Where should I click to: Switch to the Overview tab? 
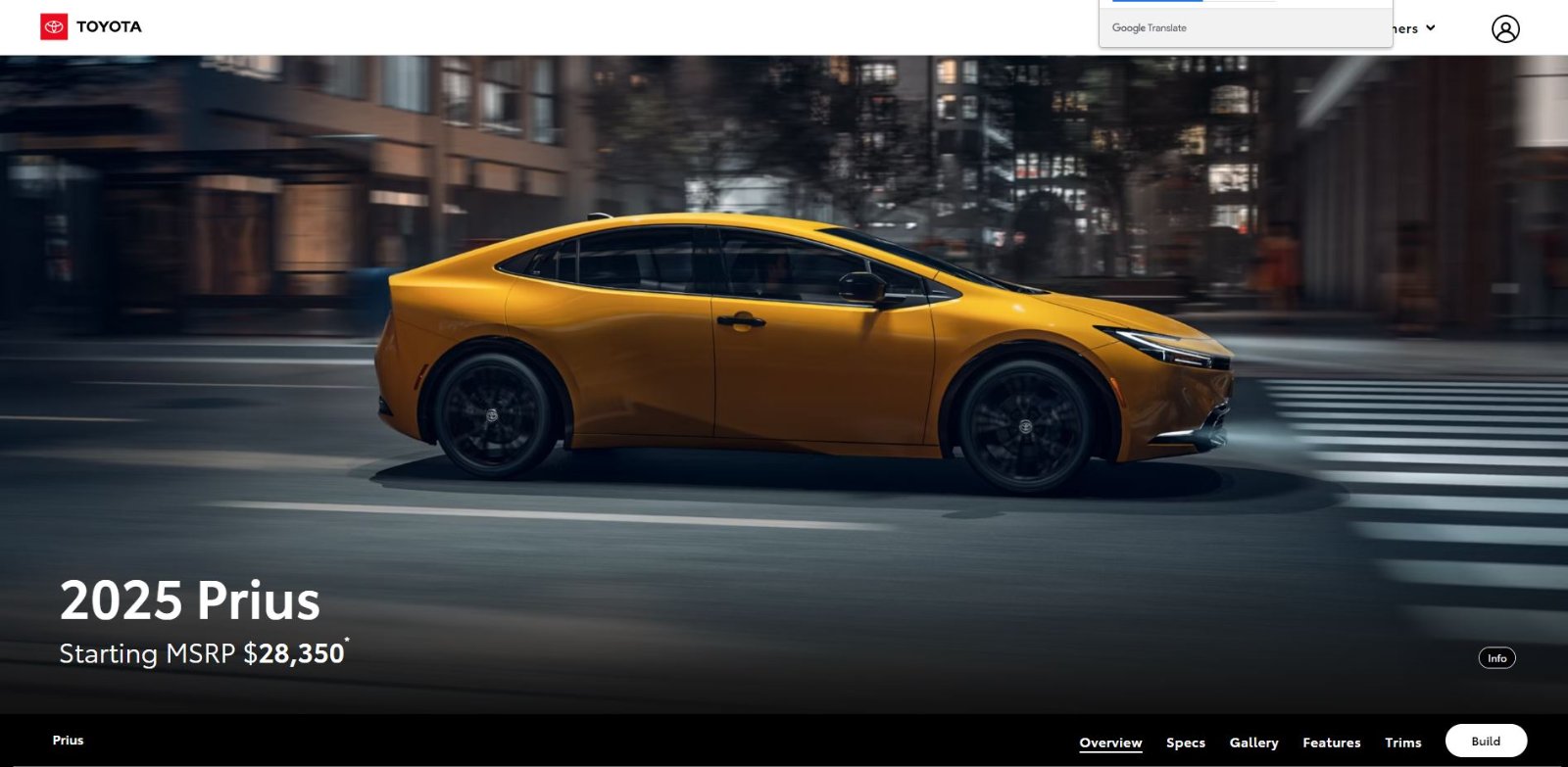click(1110, 743)
